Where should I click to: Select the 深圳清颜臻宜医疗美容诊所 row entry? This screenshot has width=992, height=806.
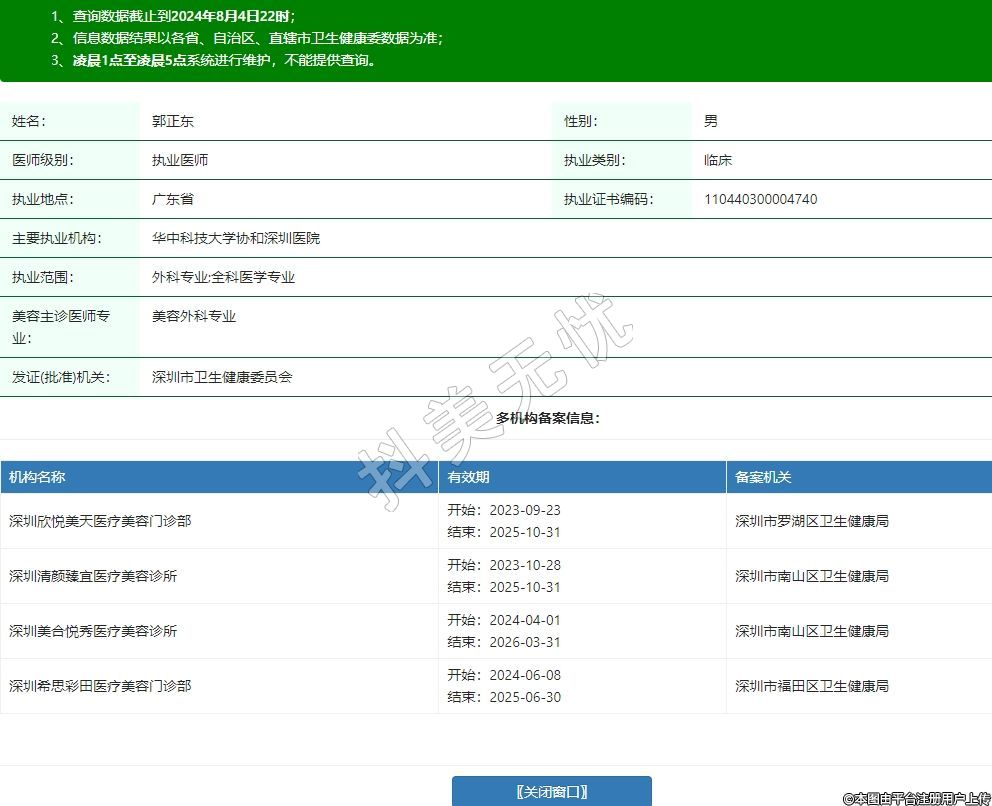pyautogui.click(x=93, y=576)
